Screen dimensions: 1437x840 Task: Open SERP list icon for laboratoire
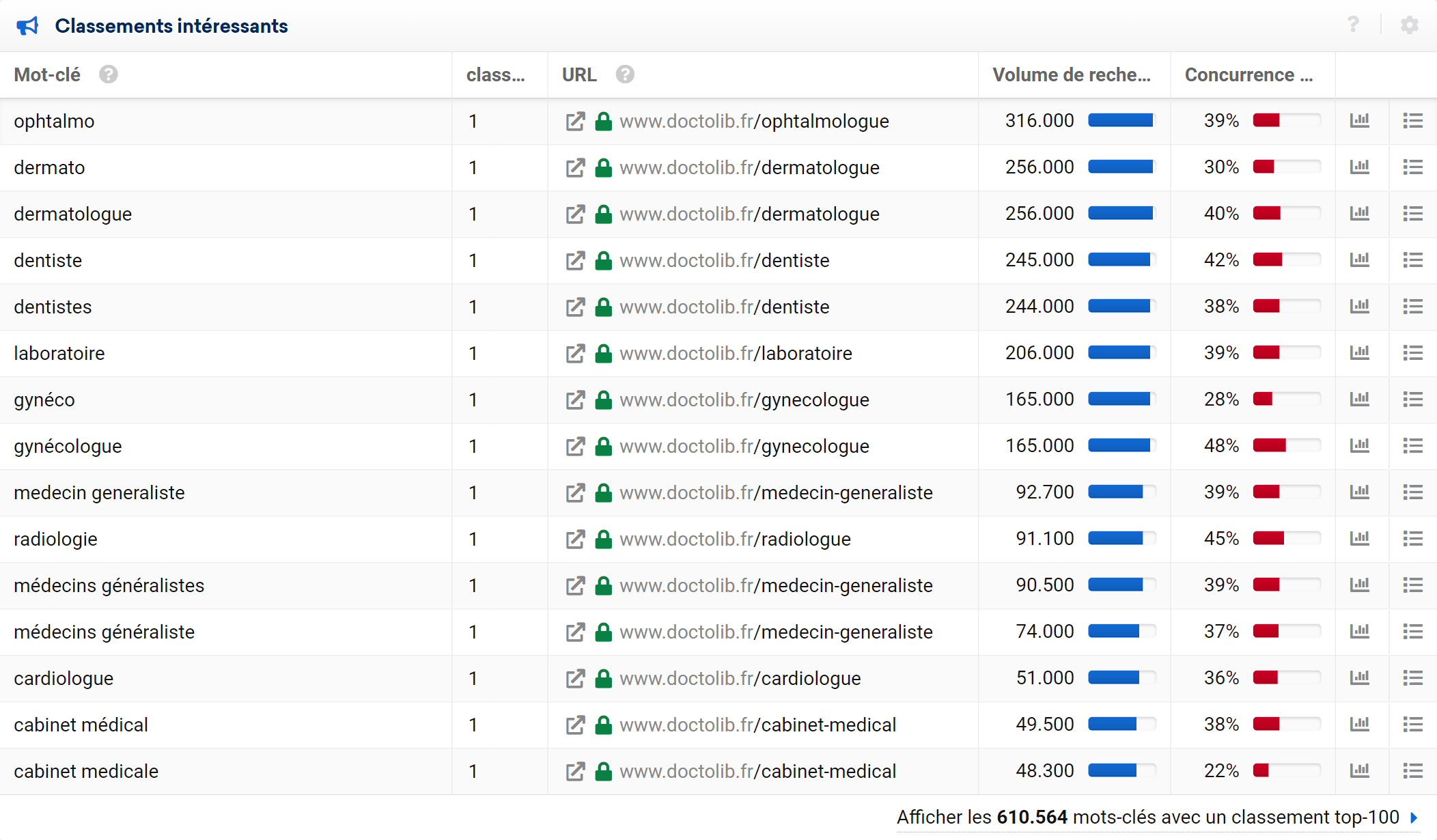click(1413, 353)
